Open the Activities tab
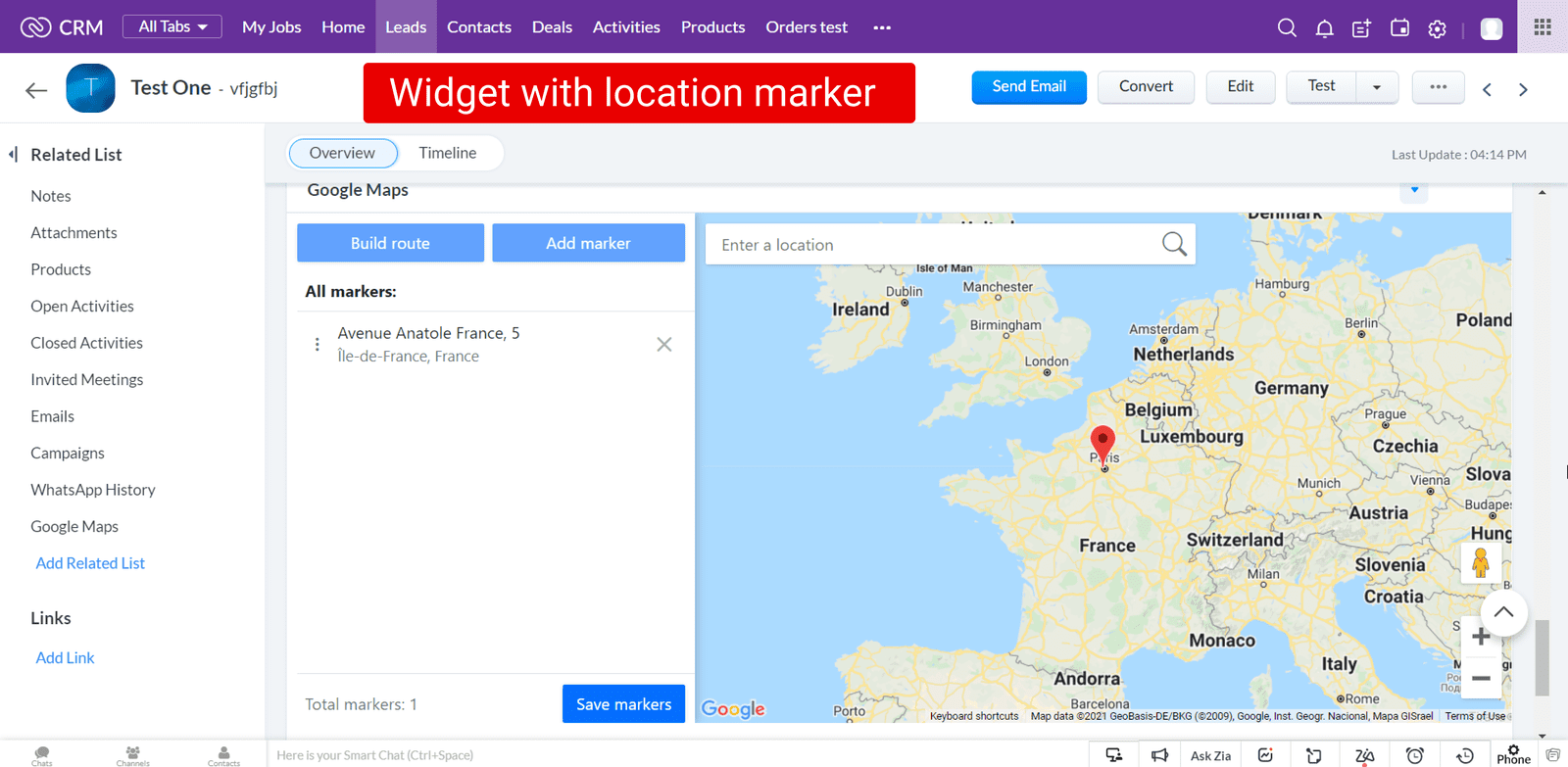1568x767 pixels. tap(626, 26)
